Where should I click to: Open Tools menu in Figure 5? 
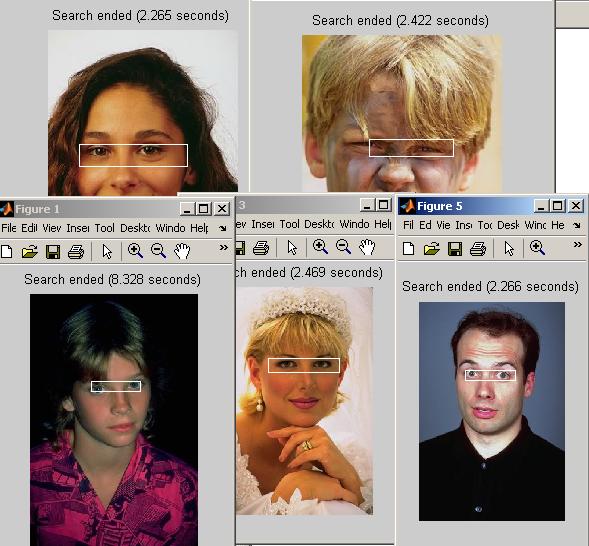[x=485, y=225]
